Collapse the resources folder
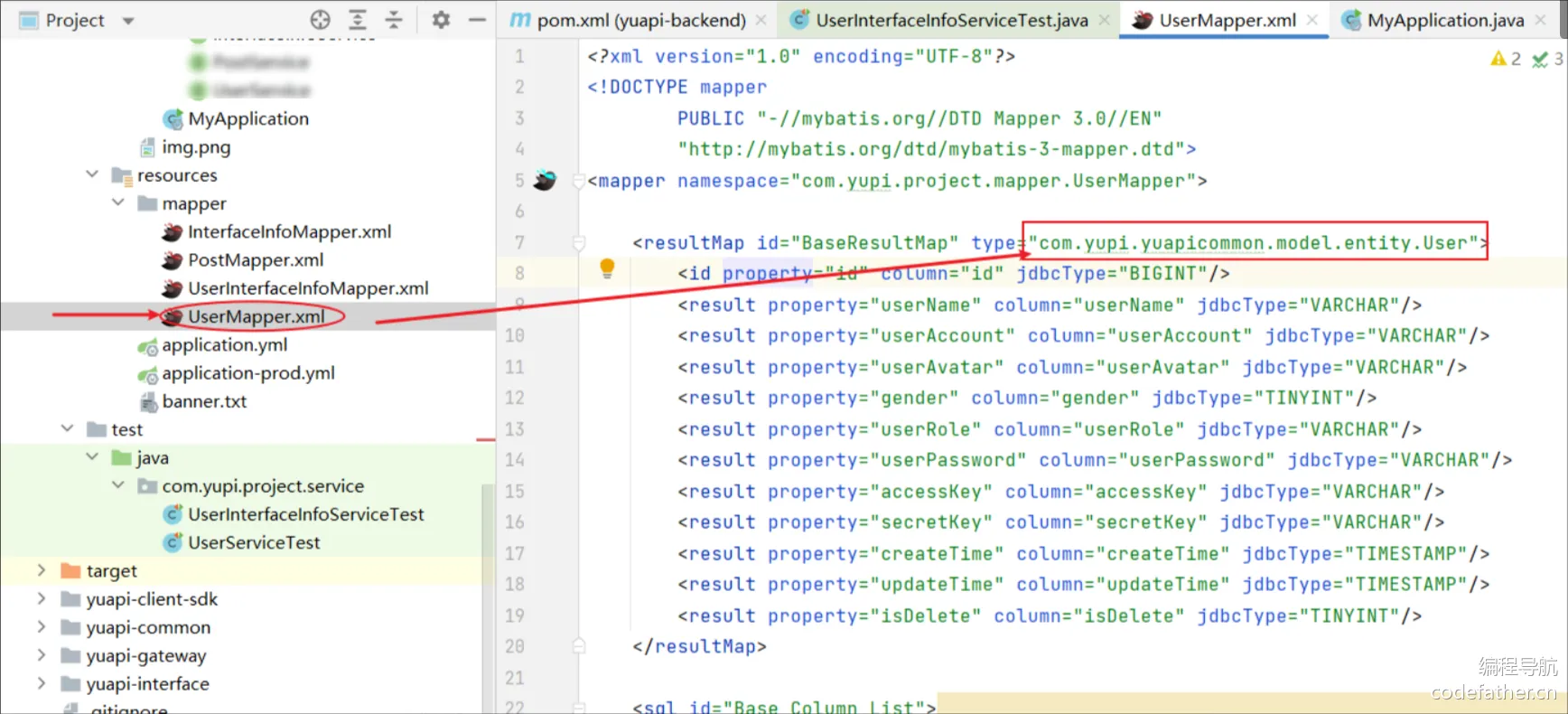 coord(92,174)
